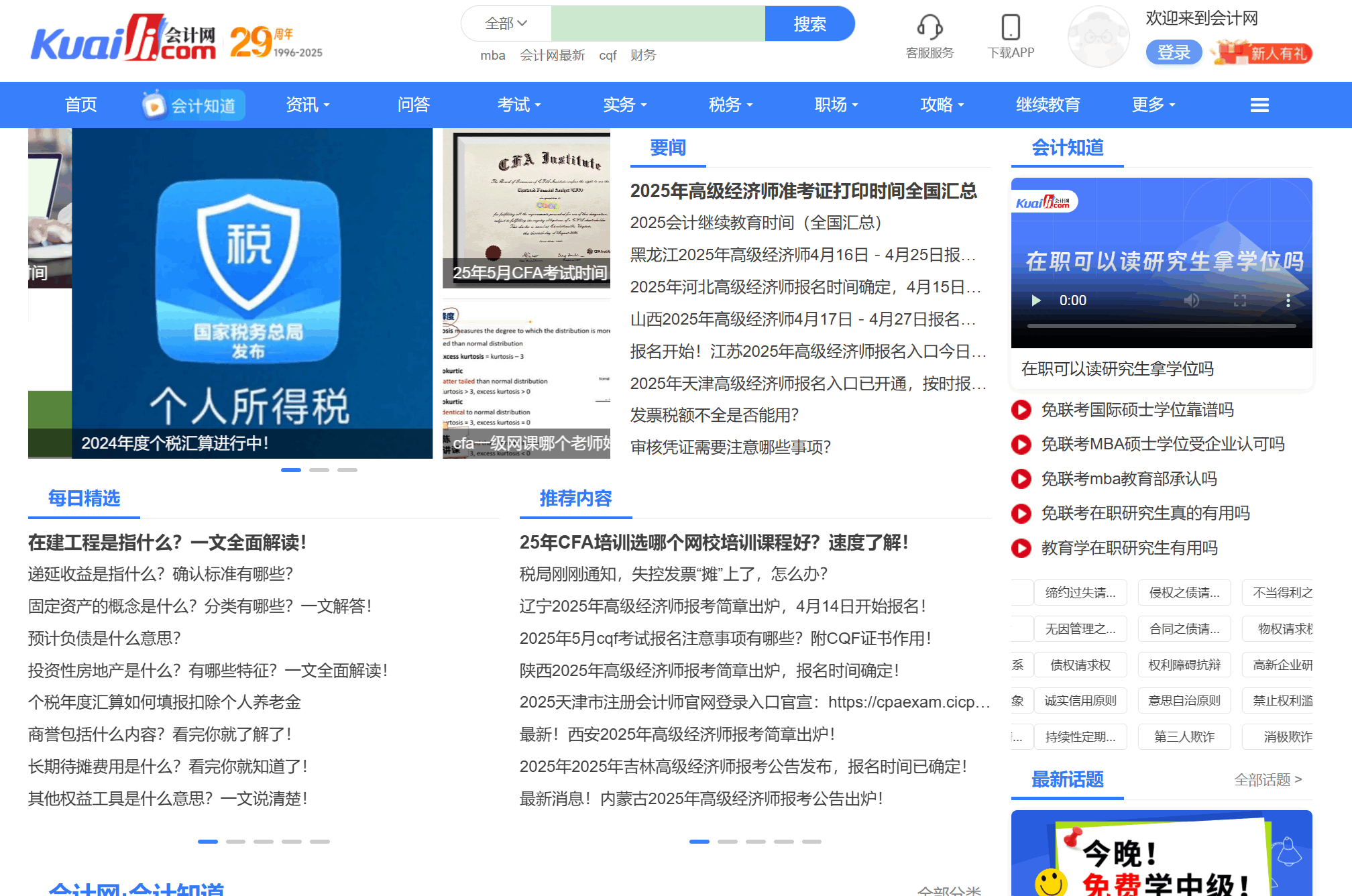Mute the video with the speaker icon

1191,300
